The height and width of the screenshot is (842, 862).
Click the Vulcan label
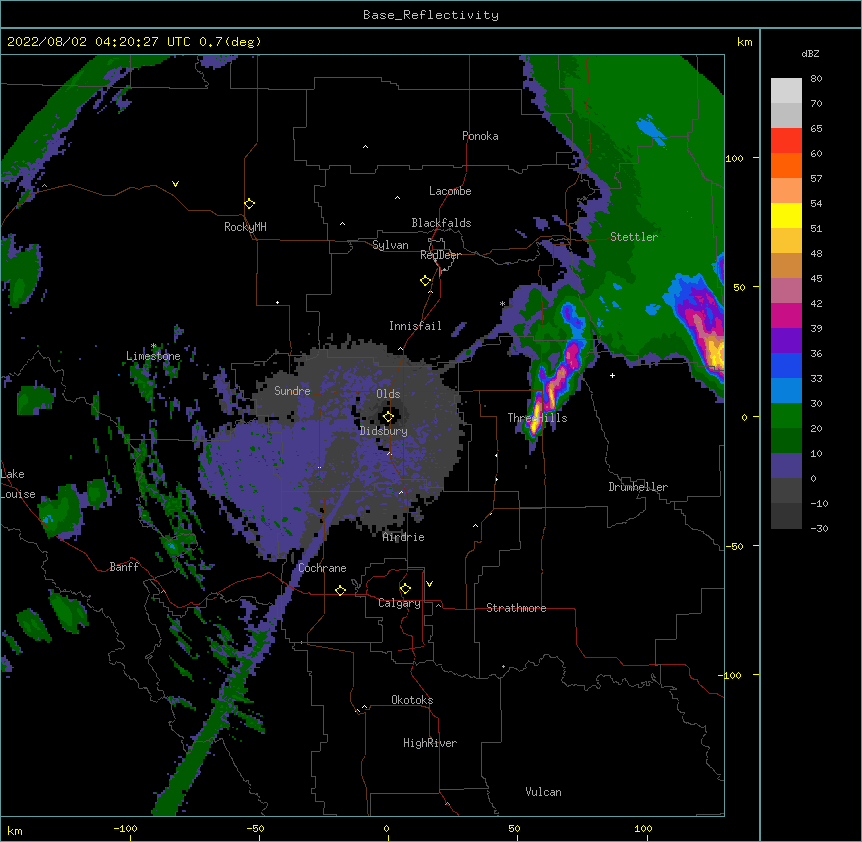543,792
